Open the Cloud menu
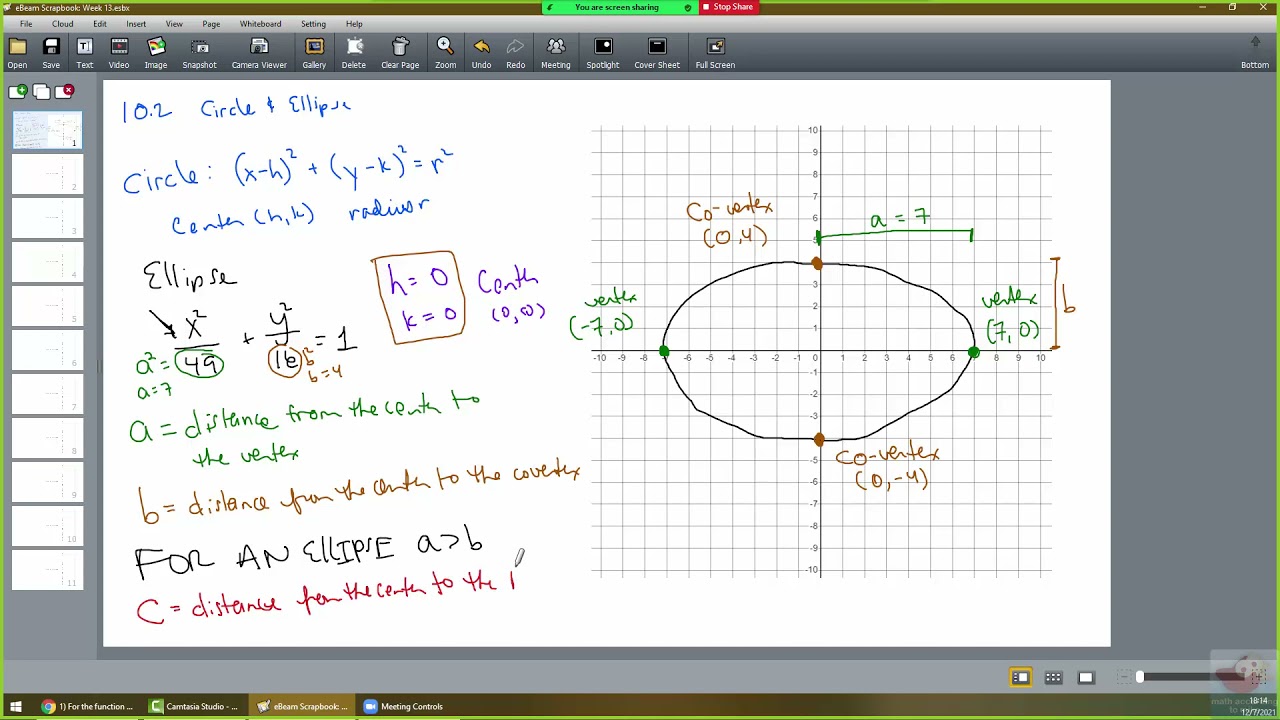The height and width of the screenshot is (720, 1280). point(62,24)
